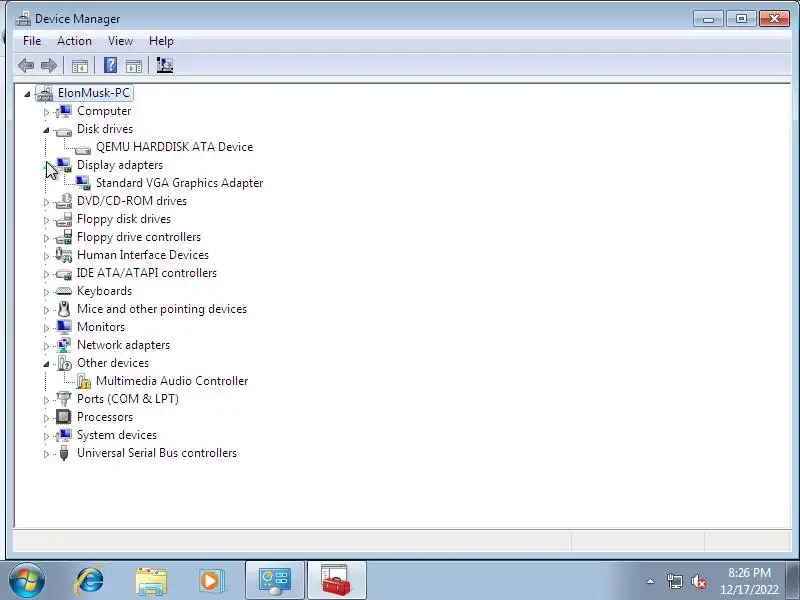The width and height of the screenshot is (800, 600).
Task: Click the System devices icon
Action: (64, 435)
